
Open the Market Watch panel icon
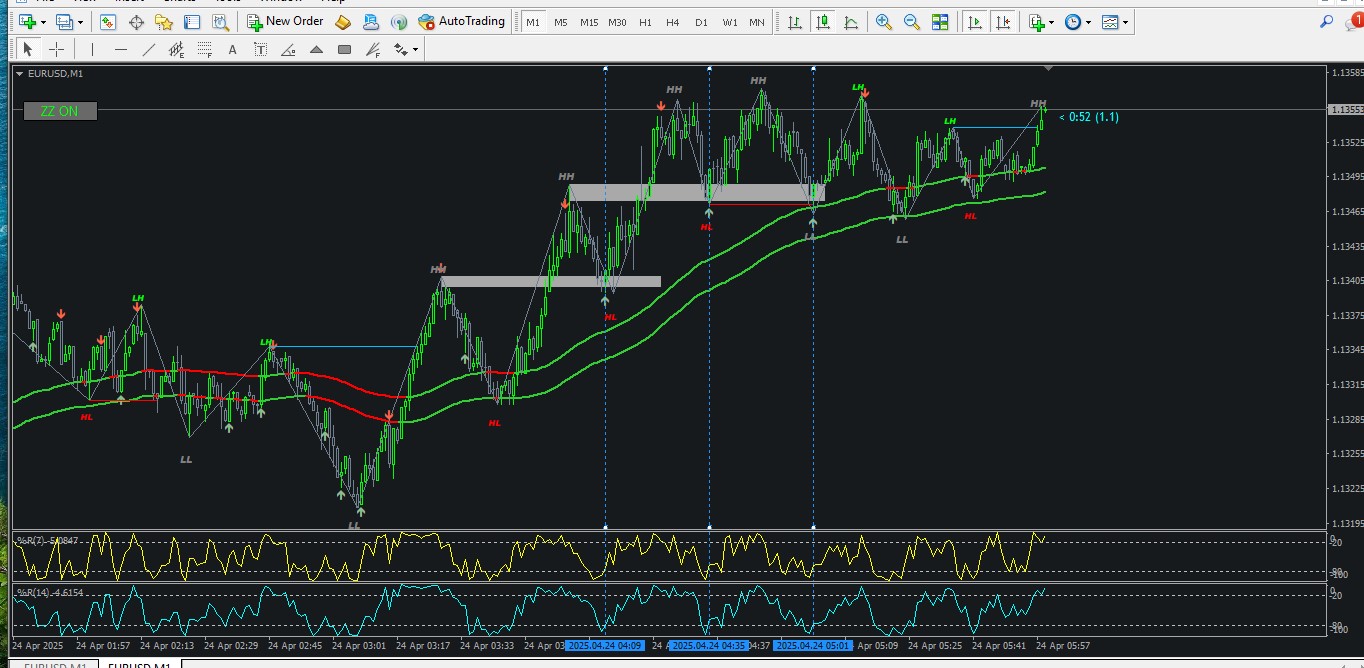108,22
